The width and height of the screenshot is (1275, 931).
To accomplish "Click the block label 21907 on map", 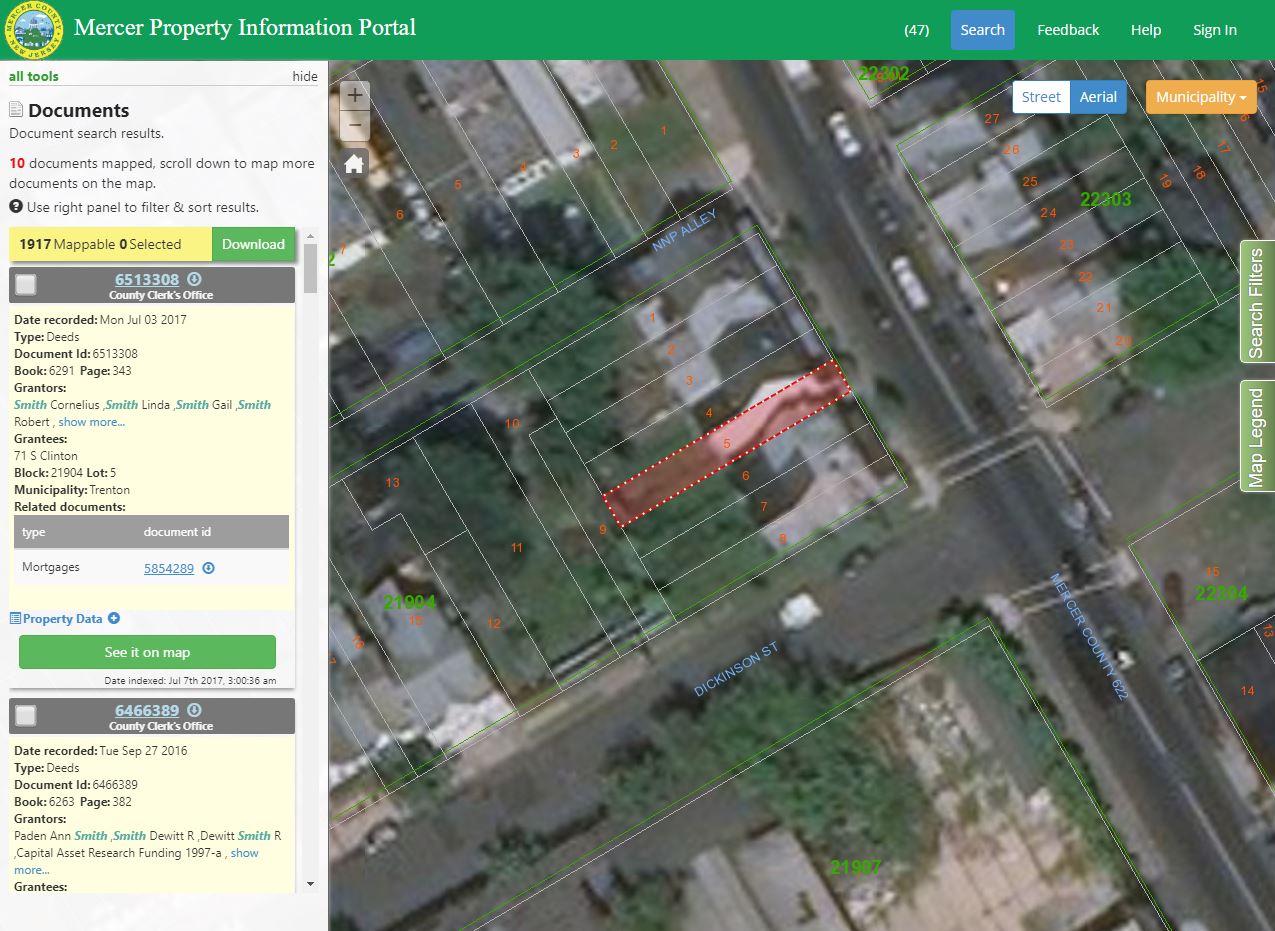I will pos(856,868).
